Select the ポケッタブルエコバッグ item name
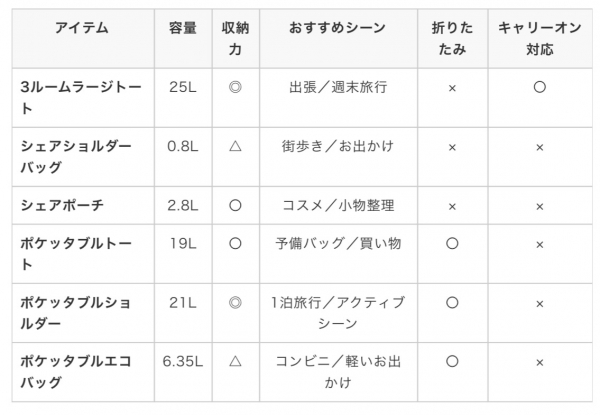The height and width of the screenshot is (415, 600). click(76, 372)
